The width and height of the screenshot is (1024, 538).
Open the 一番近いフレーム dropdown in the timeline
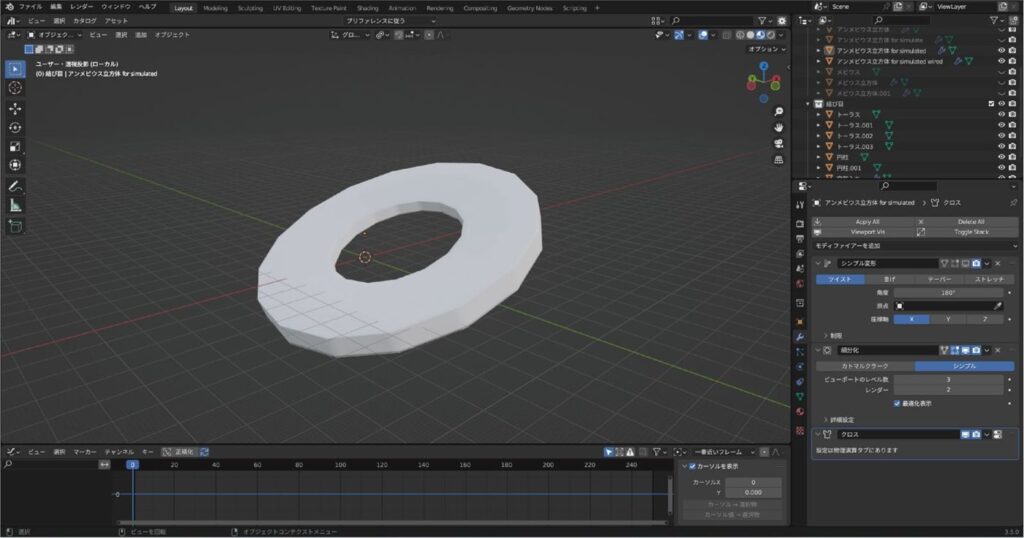coord(724,452)
